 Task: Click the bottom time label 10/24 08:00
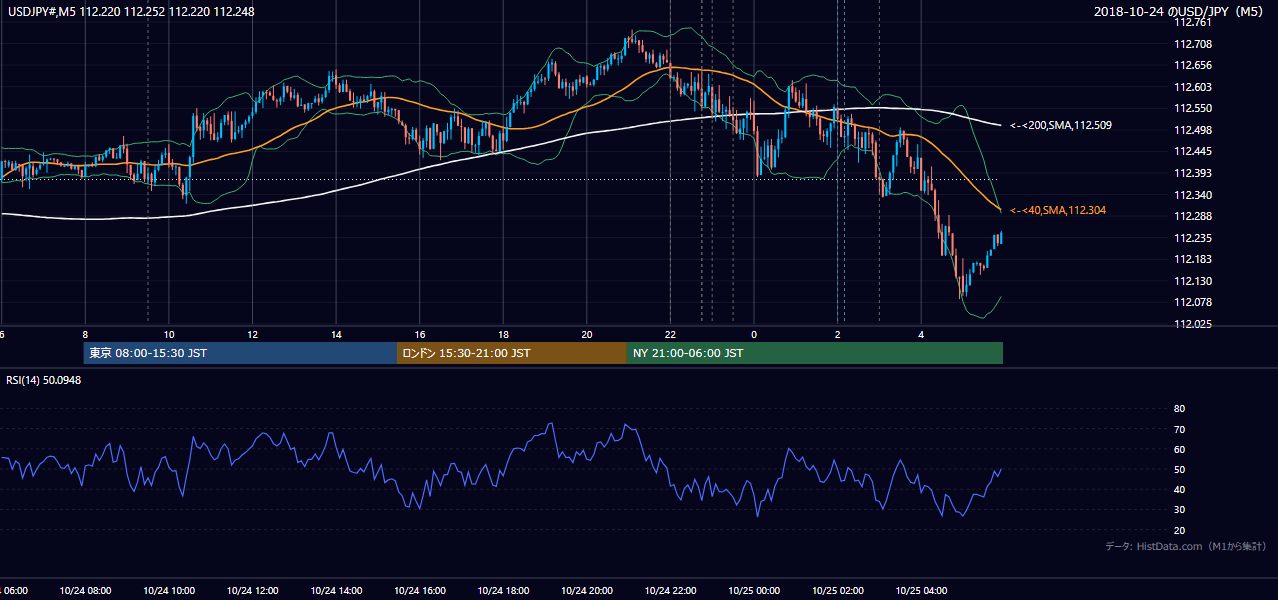pos(84,591)
